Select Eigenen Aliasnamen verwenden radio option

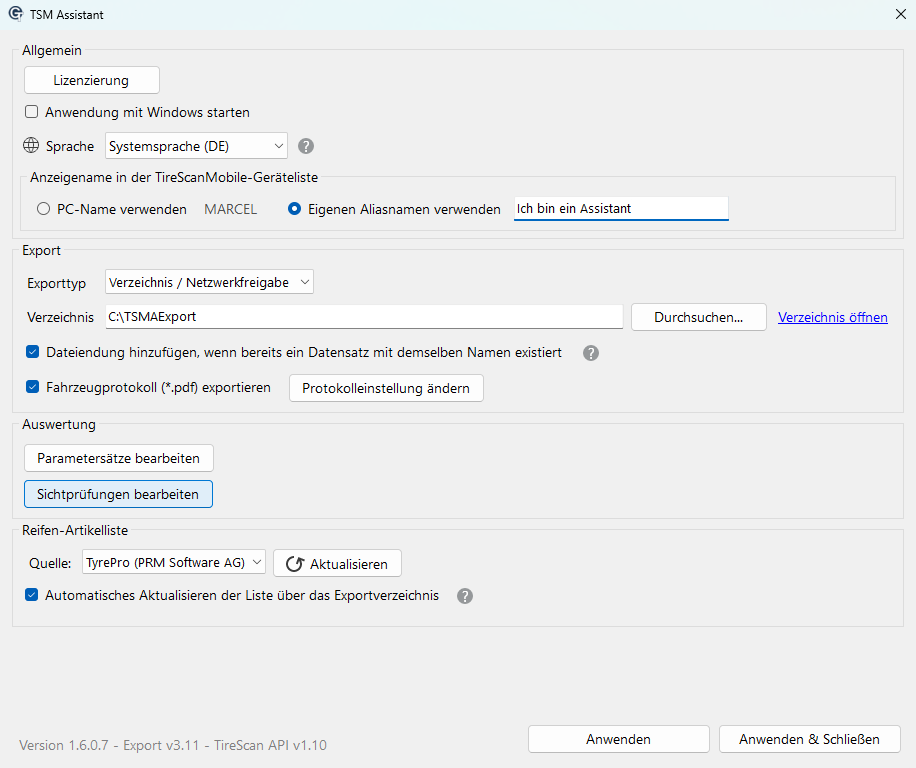coord(295,209)
